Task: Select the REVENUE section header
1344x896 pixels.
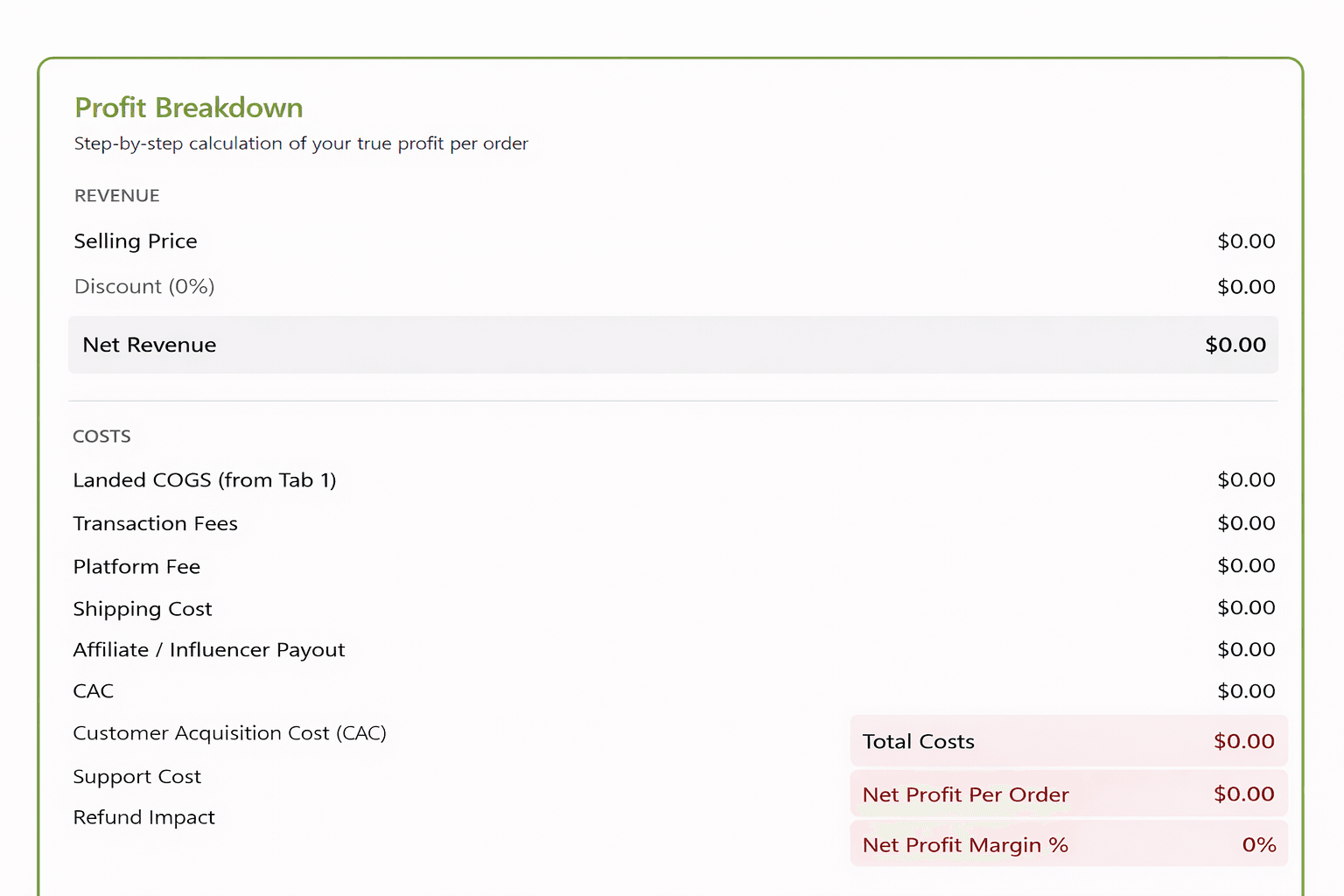Action: [116, 195]
